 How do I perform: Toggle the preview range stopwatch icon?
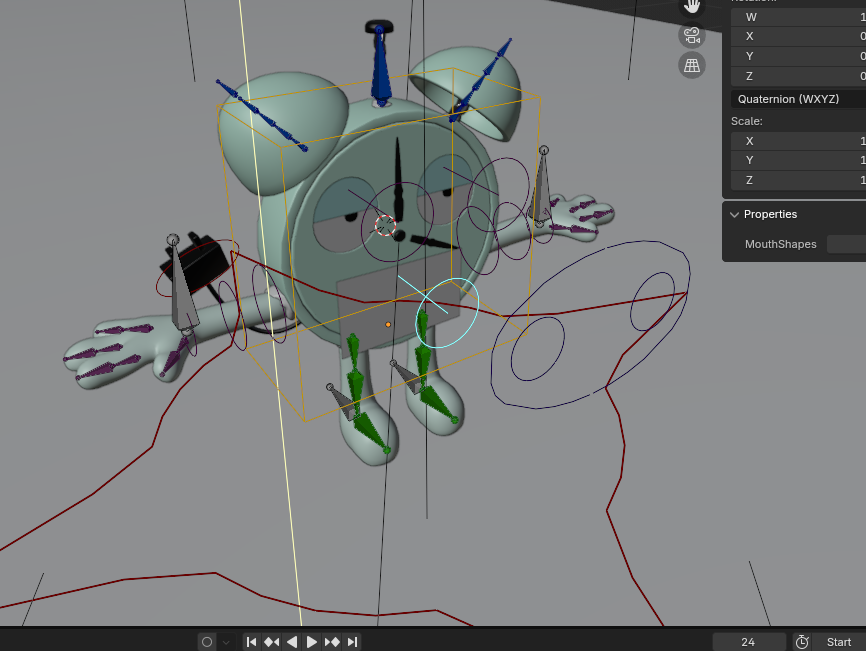coord(802,642)
